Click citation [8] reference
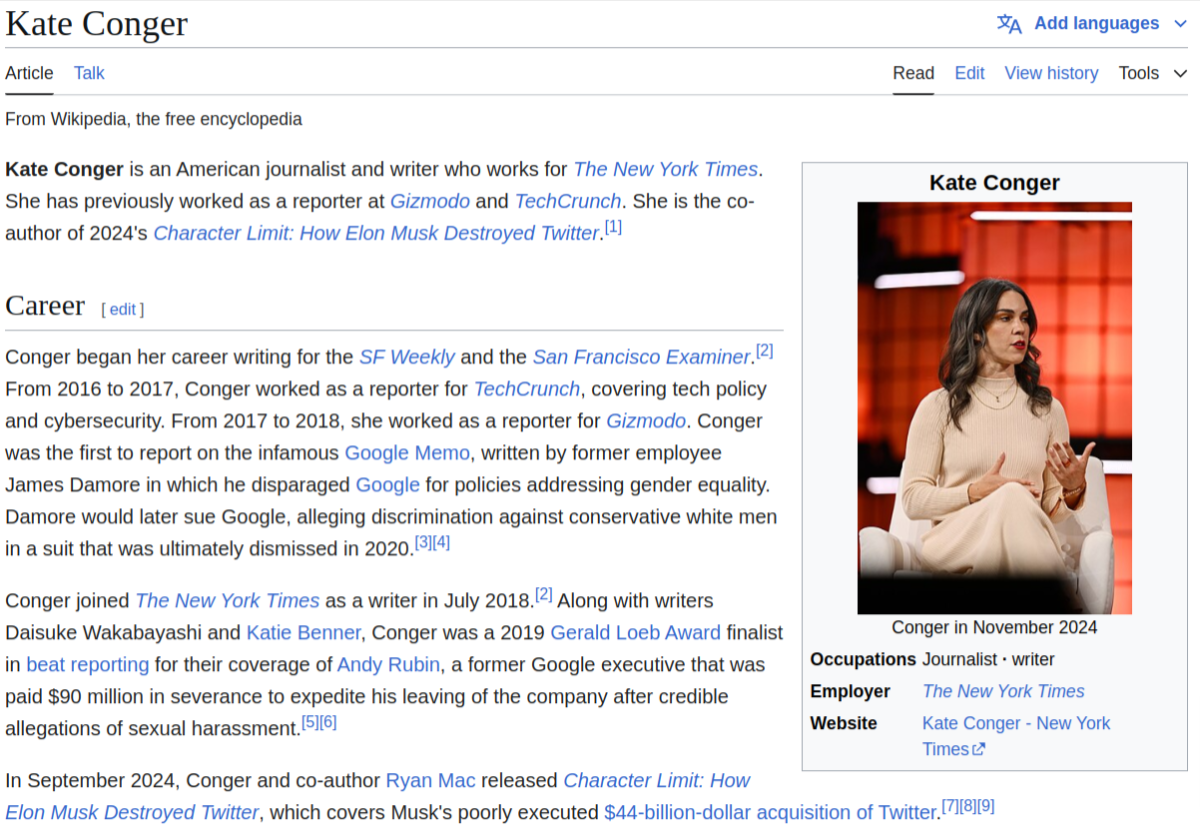Image resolution: width=1200 pixels, height=840 pixels. point(968,807)
